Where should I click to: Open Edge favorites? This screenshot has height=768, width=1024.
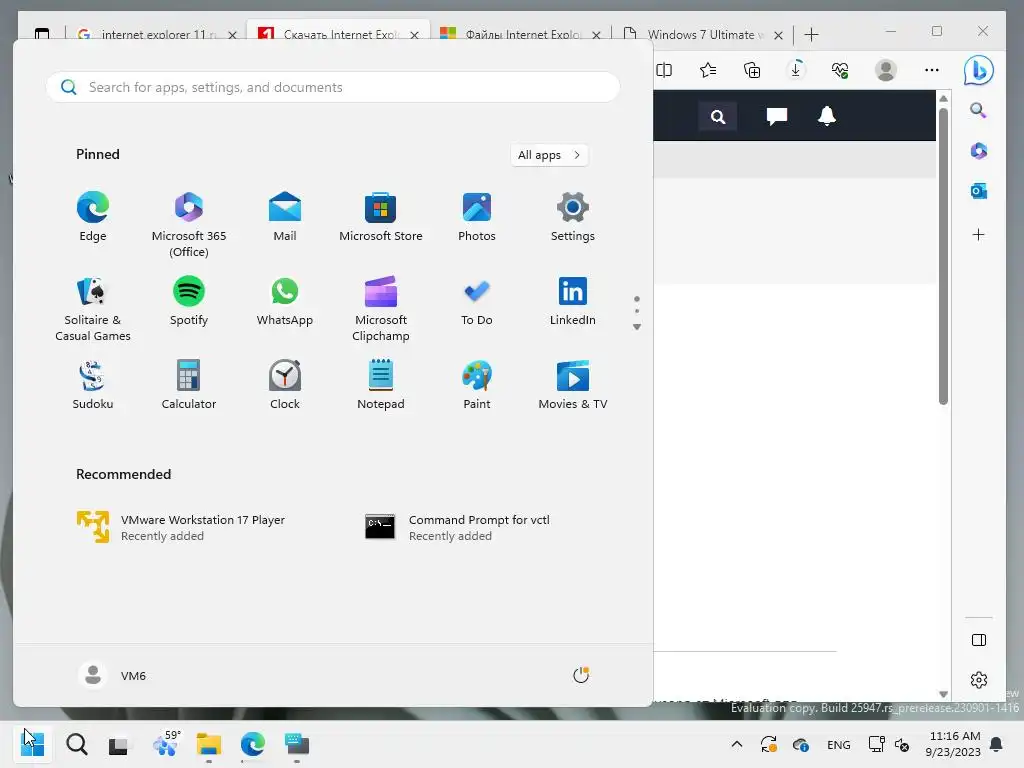[x=708, y=70]
